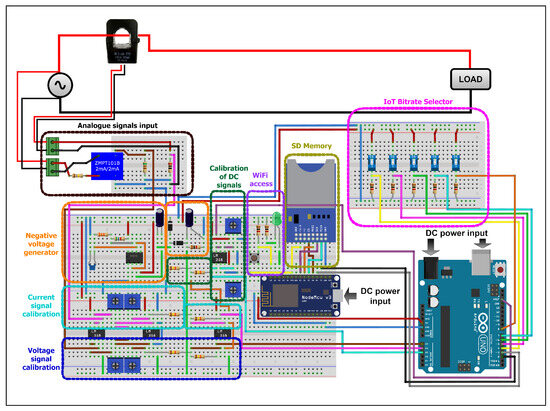Click the 'Voltage signal calibration' label
550x411 pixels.
(41, 359)
